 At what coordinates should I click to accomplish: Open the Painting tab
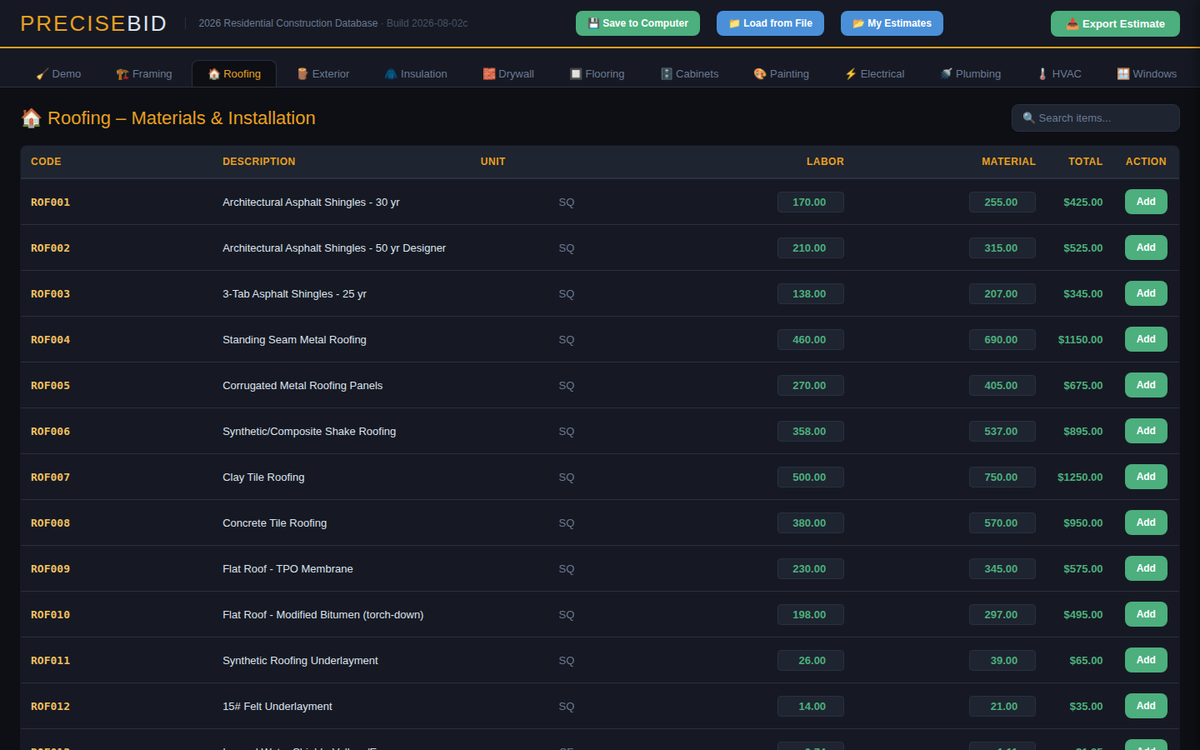(781, 74)
